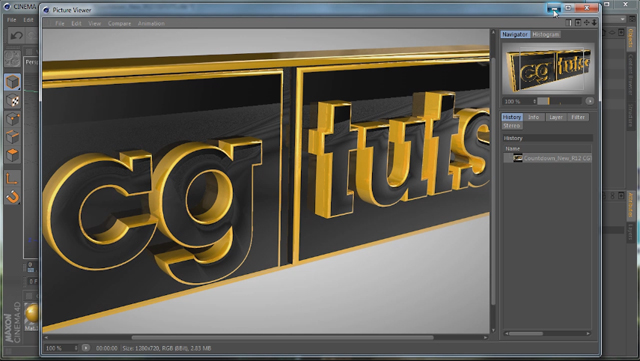Image resolution: width=640 pixels, height=361 pixels.
Task: Switch to the Navigator tab
Action: (515, 34)
